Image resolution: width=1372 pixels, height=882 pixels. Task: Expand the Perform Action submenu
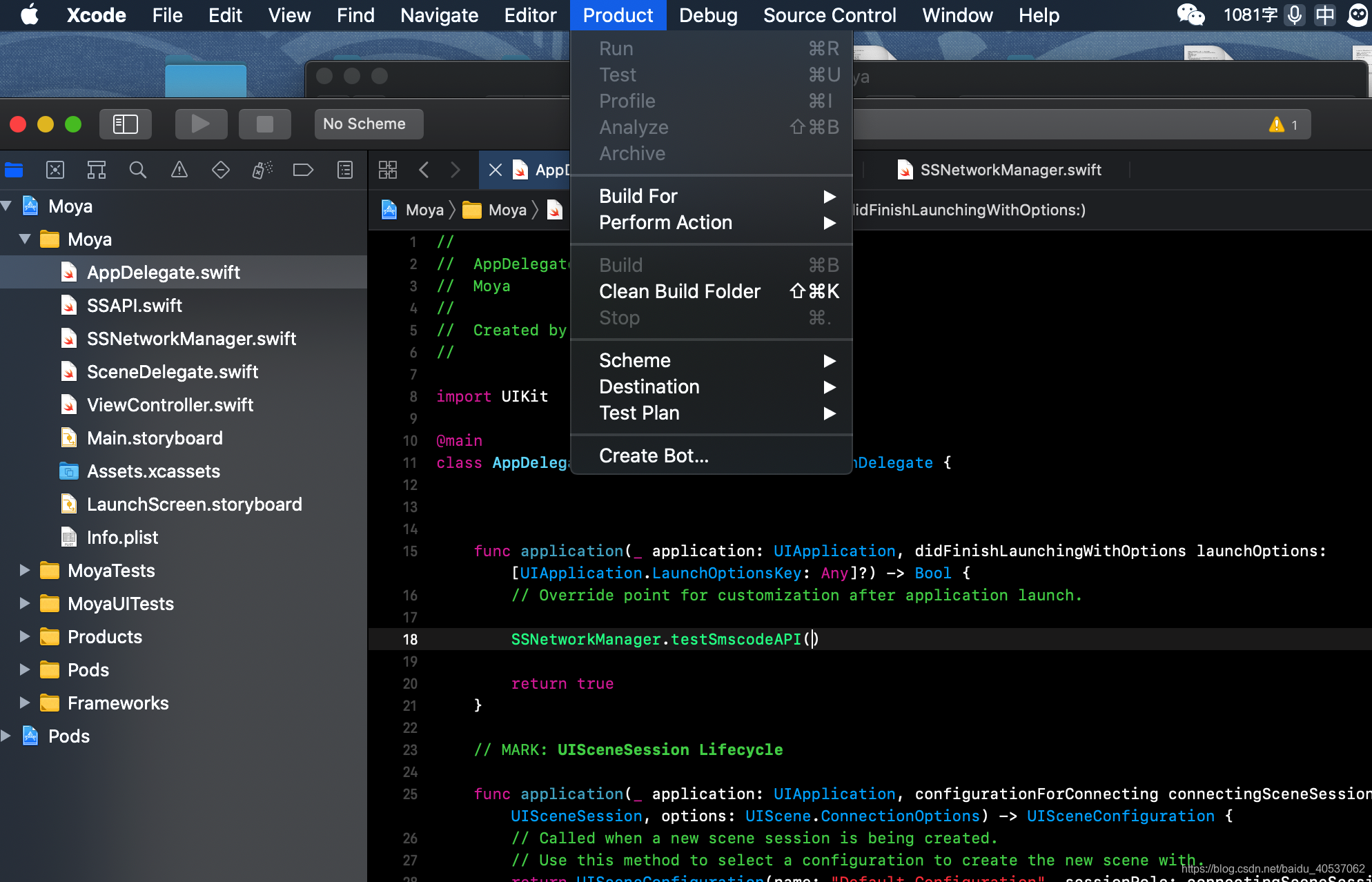pos(665,222)
